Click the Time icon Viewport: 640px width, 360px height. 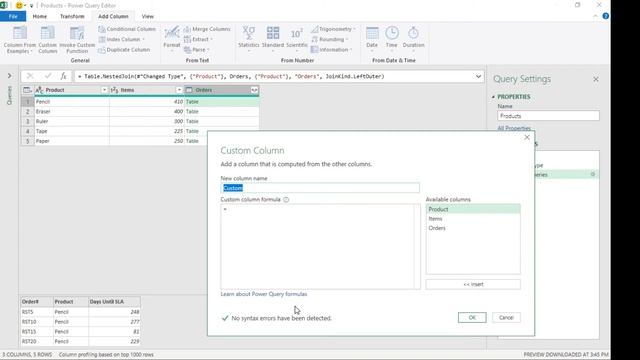392,33
